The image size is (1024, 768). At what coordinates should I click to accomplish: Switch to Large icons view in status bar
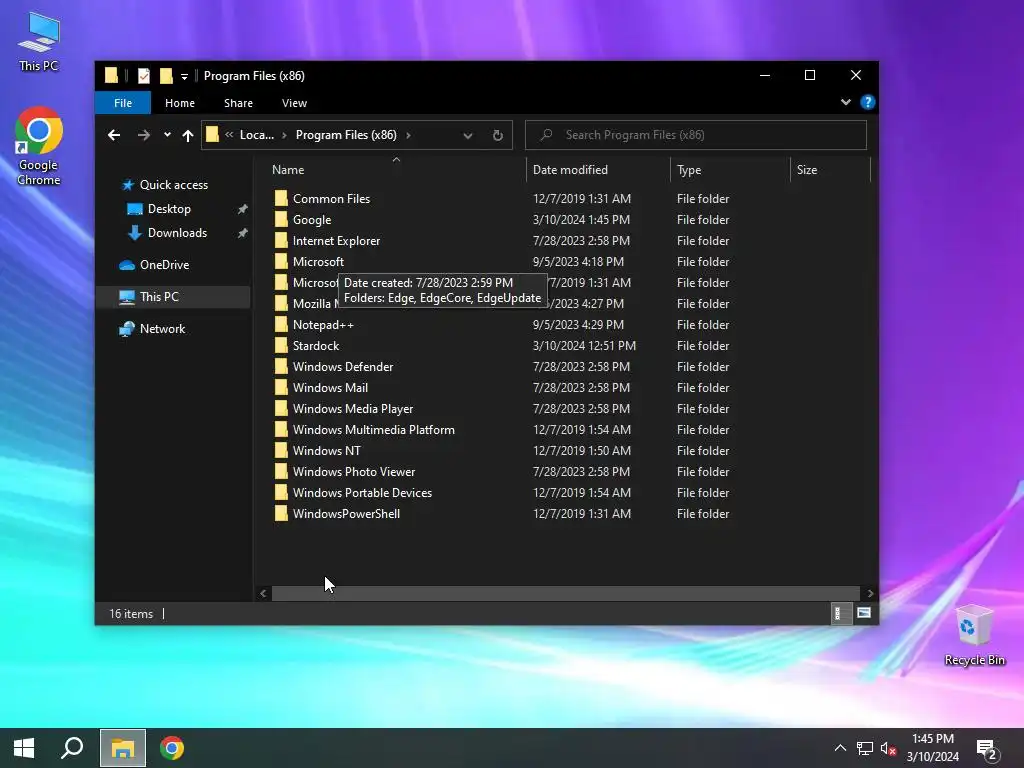(x=864, y=613)
